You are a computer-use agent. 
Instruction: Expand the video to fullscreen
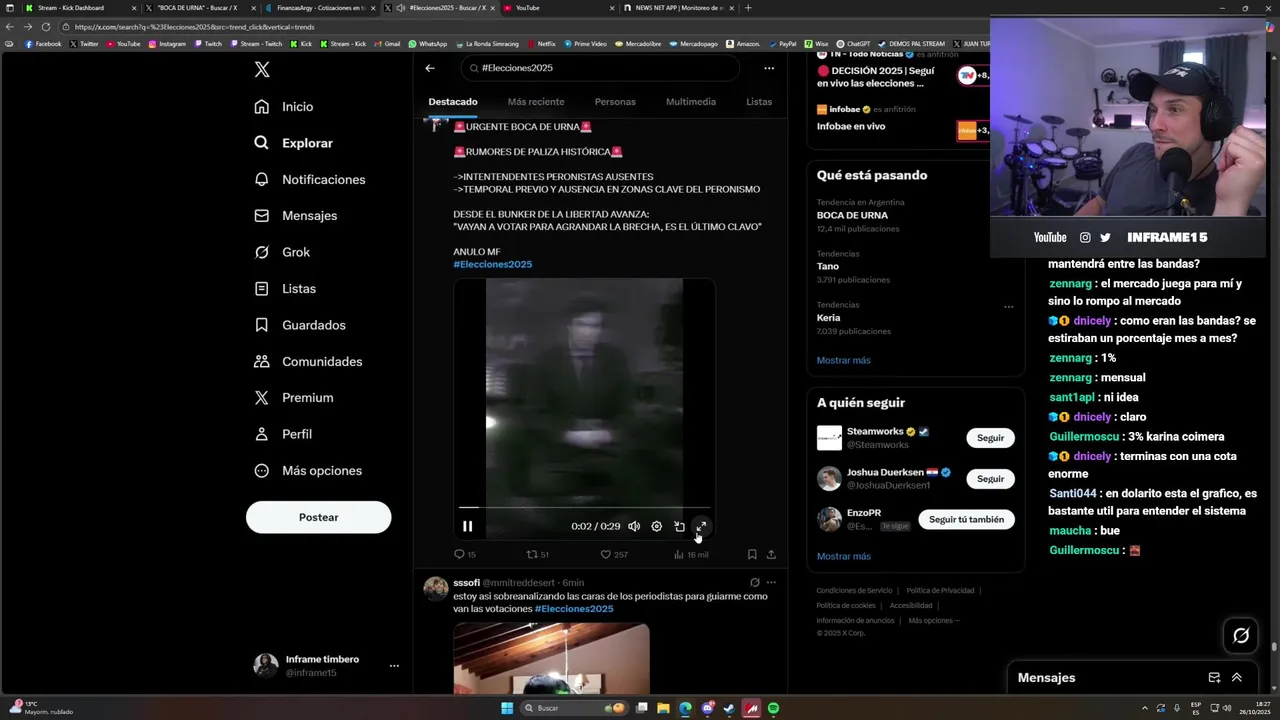tap(701, 527)
